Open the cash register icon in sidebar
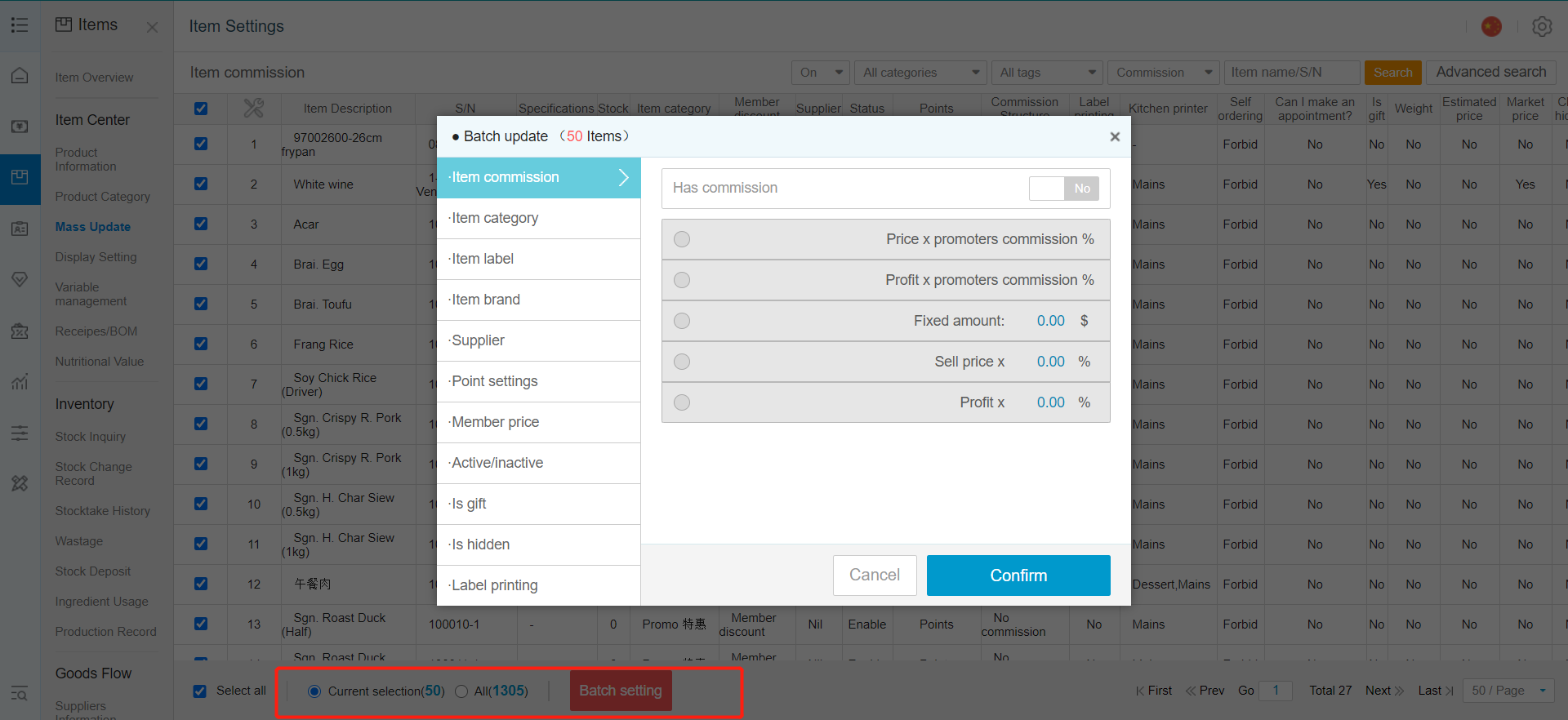Image resolution: width=1568 pixels, height=720 pixels. click(x=20, y=127)
